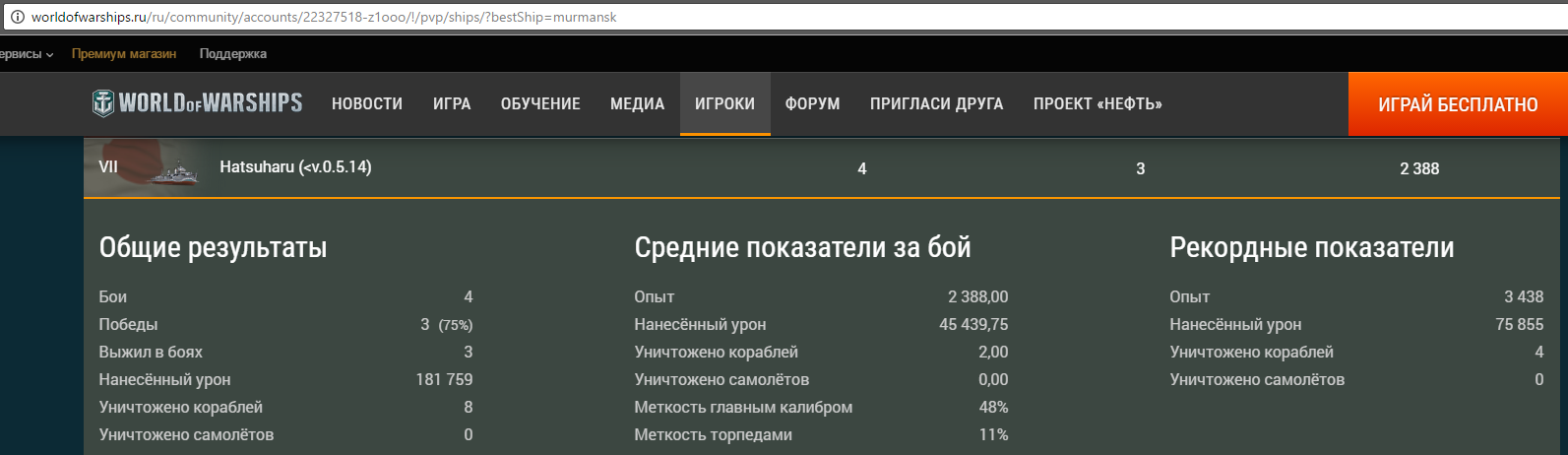Click the Меткость торпедами 11% value
1568x455 pixels.
tap(993, 434)
